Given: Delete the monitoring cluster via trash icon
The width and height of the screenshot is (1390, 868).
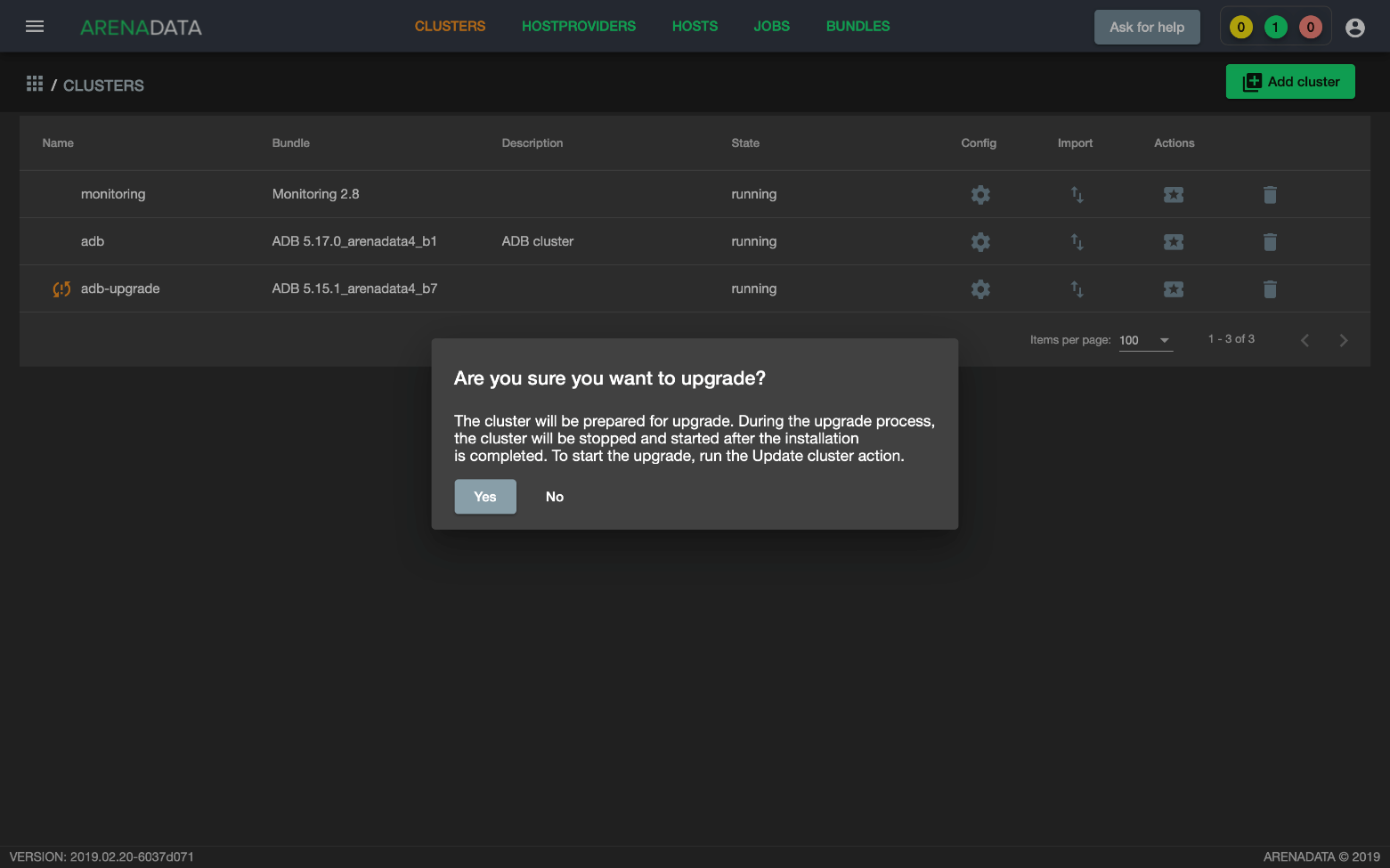Looking at the screenshot, I should (1270, 194).
